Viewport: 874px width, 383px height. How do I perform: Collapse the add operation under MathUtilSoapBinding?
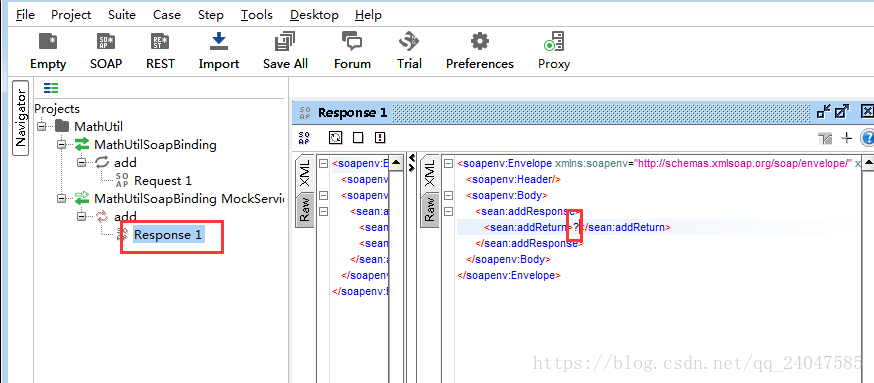pyautogui.click(x=81, y=162)
